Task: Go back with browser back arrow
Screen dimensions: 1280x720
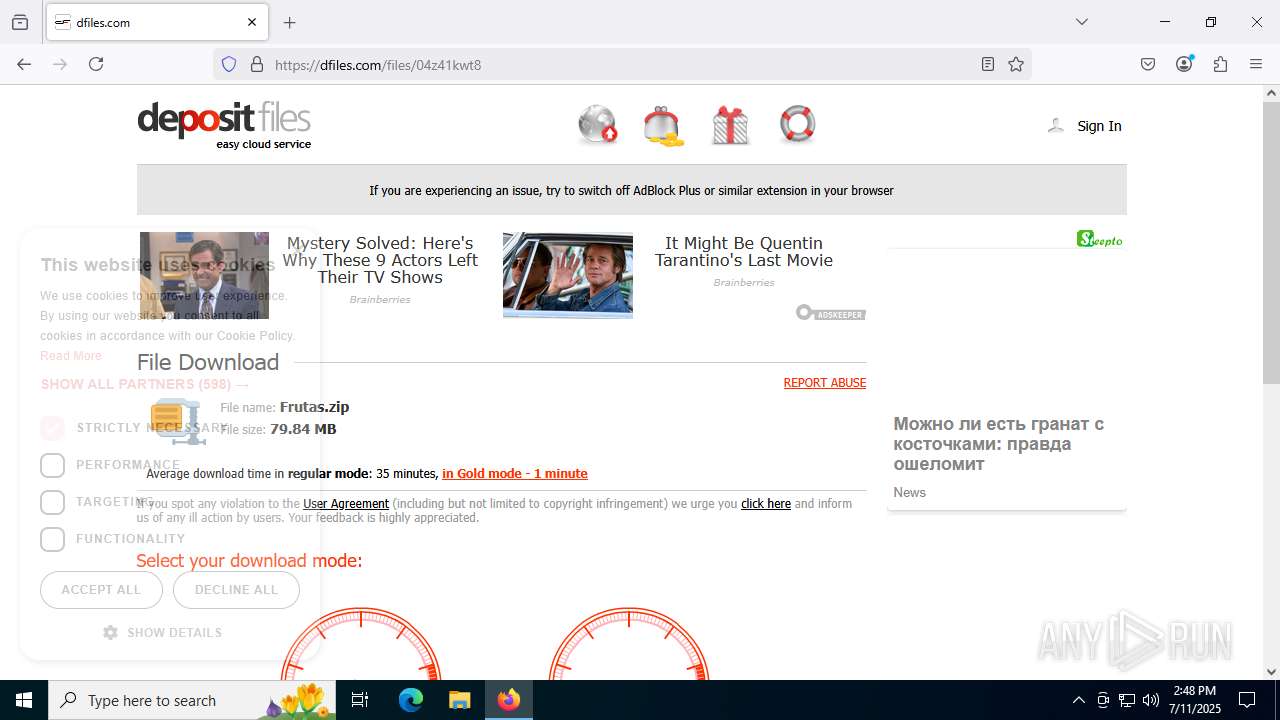Action: 24,64
